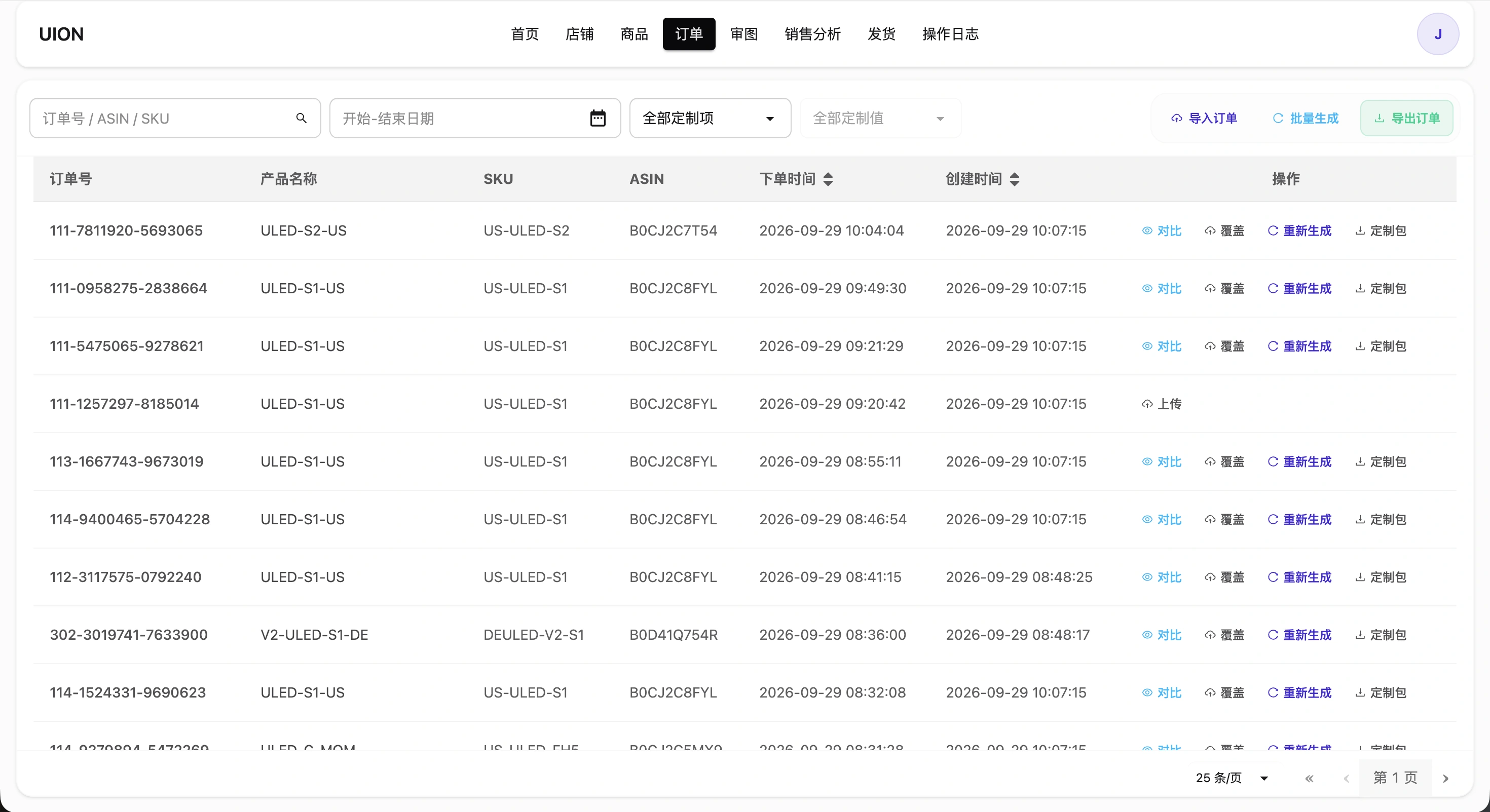Click 重新生成 for order 114-1524331-9690623
The height and width of the screenshot is (812, 1490).
click(1299, 693)
